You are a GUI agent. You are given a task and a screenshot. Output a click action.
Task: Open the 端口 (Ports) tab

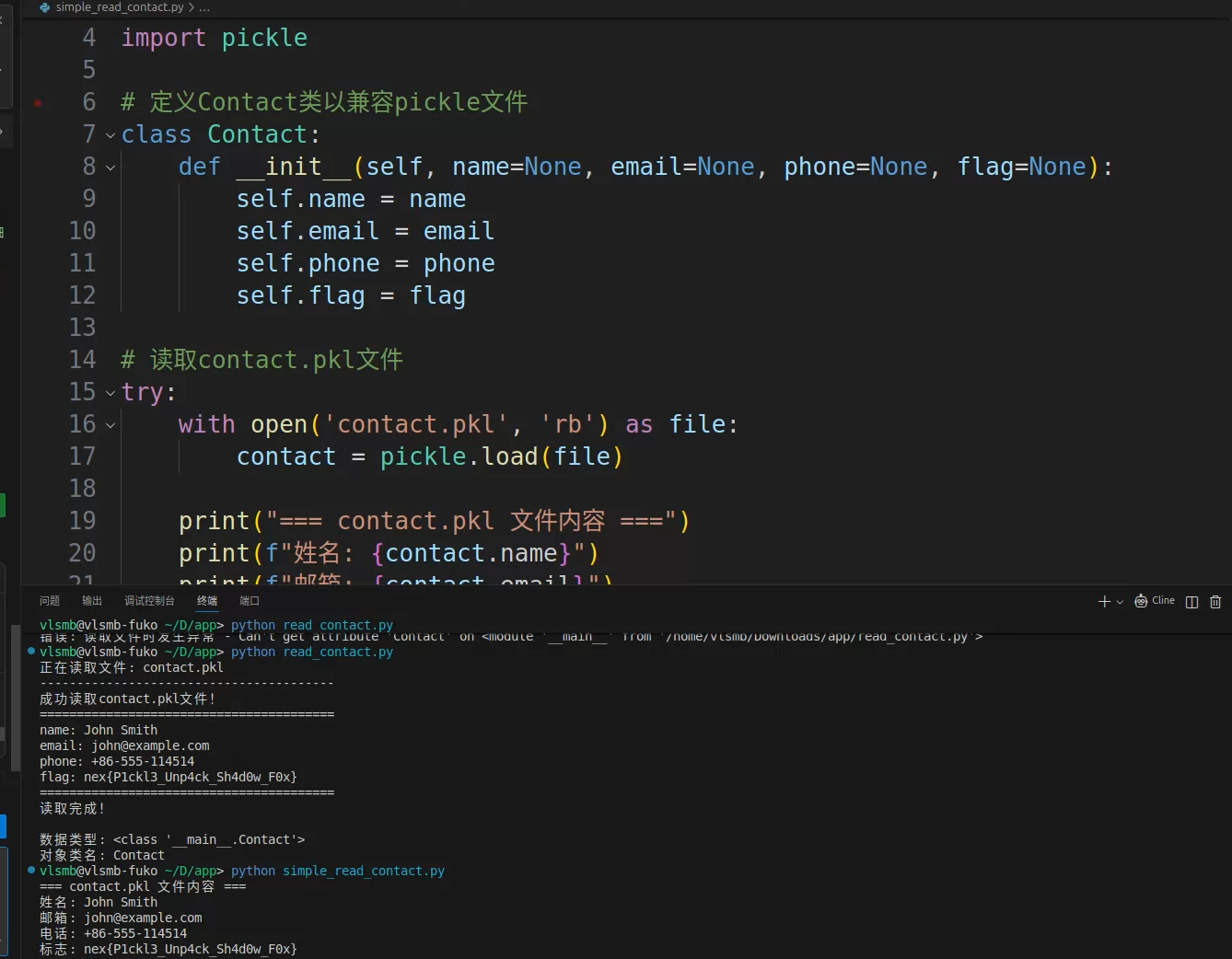tap(250, 601)
